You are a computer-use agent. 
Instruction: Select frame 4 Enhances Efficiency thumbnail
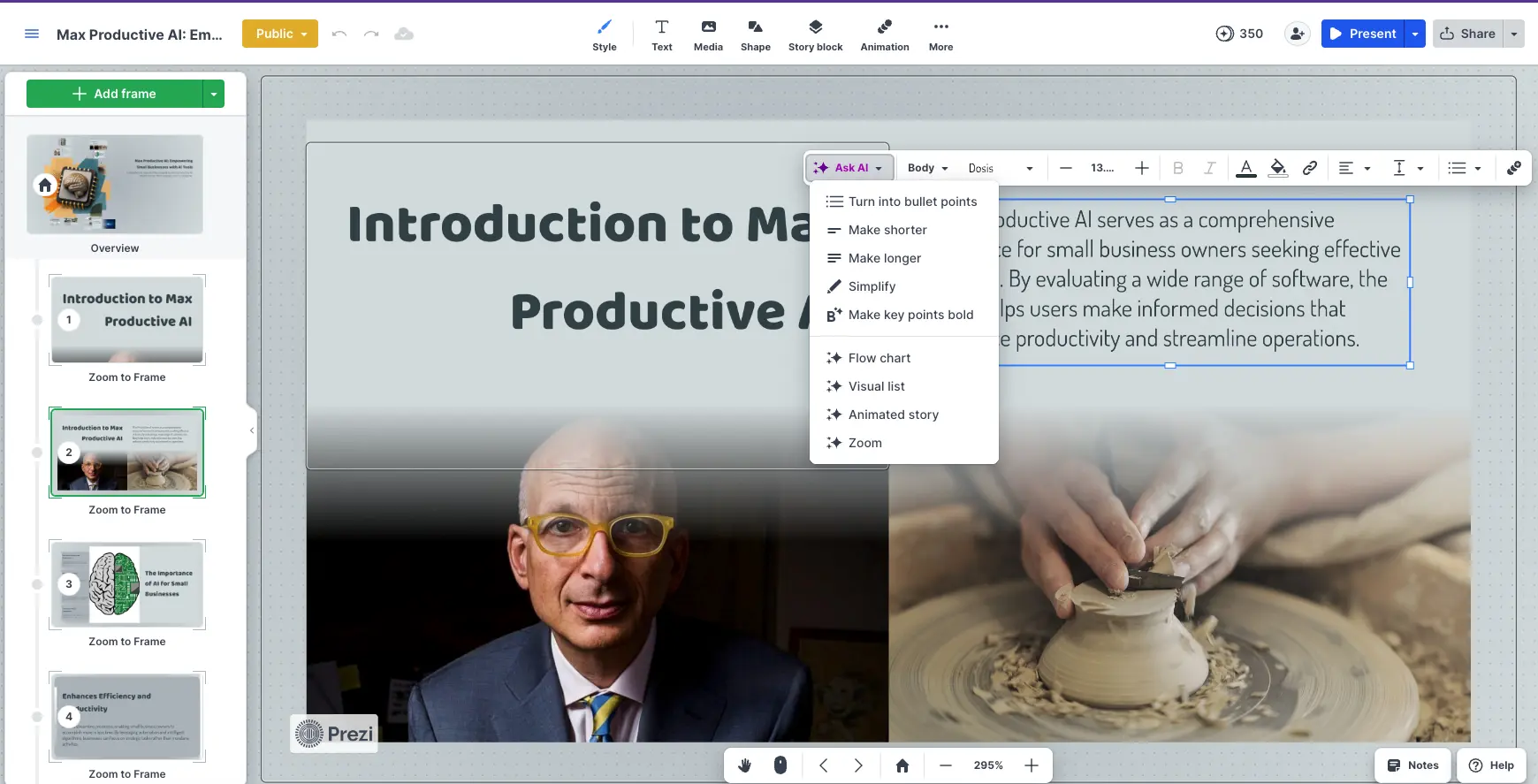127,717
